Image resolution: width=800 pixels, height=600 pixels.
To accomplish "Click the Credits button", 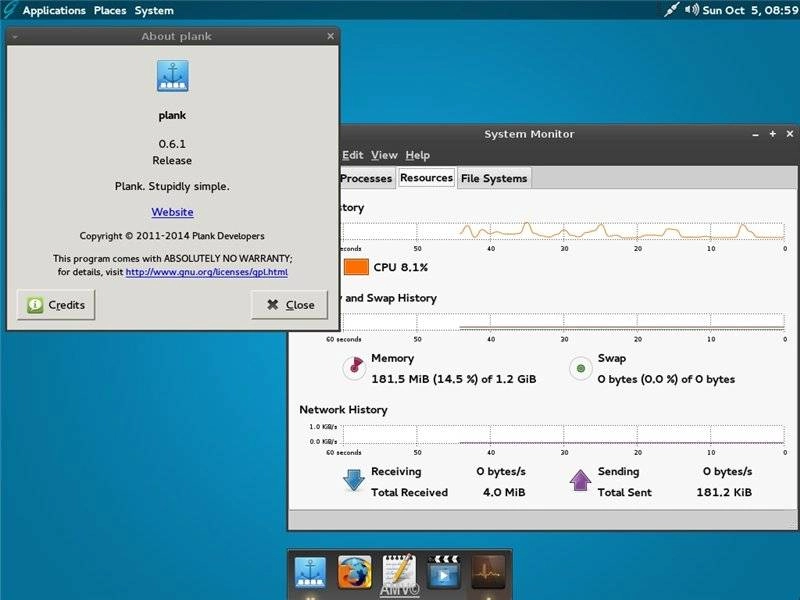I will pos(56,305).
